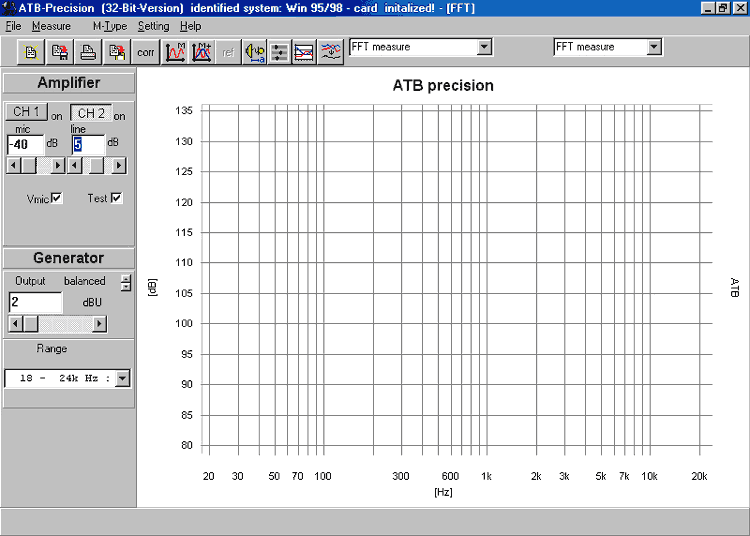Uncheck the Vmic checkbox
This screenshot has width=750, height=536.
(56, 197)
